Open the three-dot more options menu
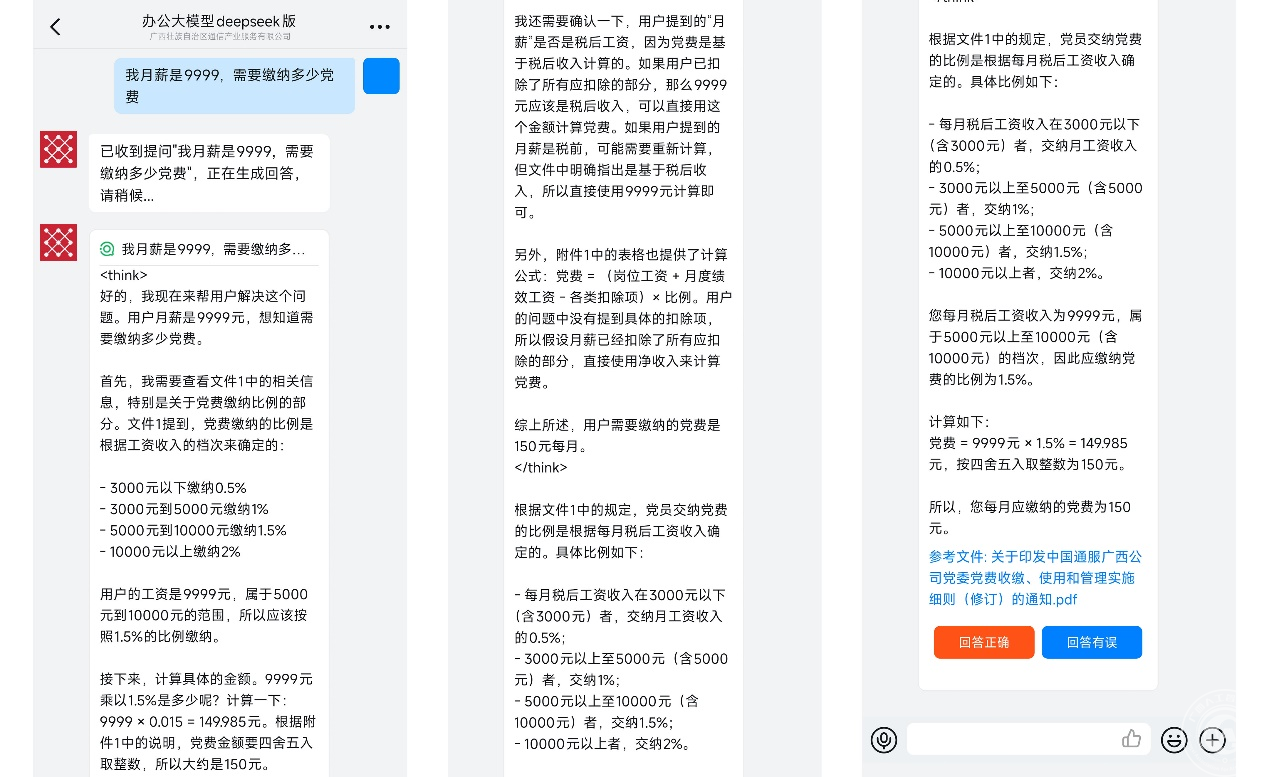This screenshot has width=1269, height=777. (x=380, y=27)
